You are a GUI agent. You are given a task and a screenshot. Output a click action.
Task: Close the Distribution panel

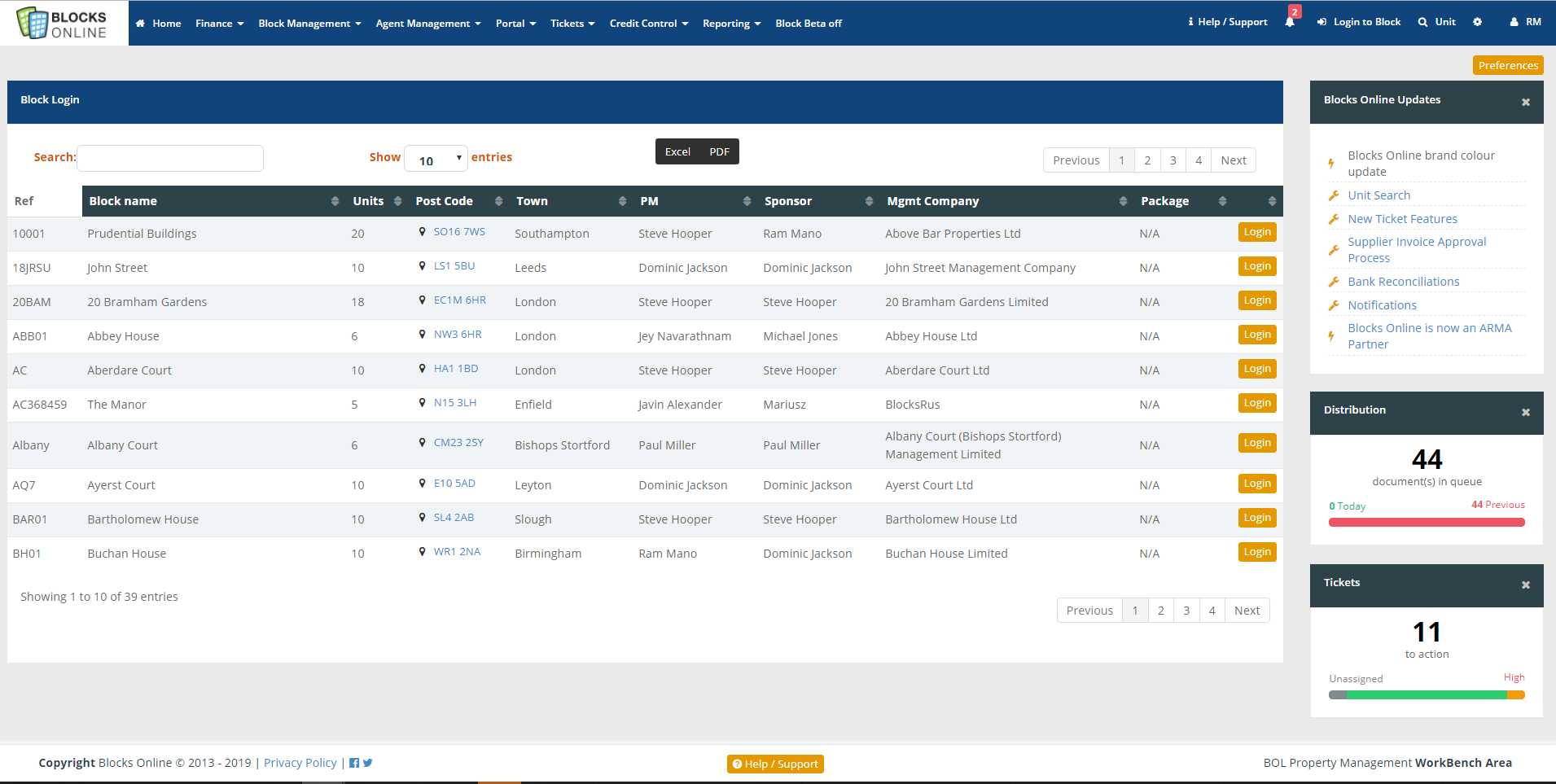pyautogui.click(x=1526, y=413)
